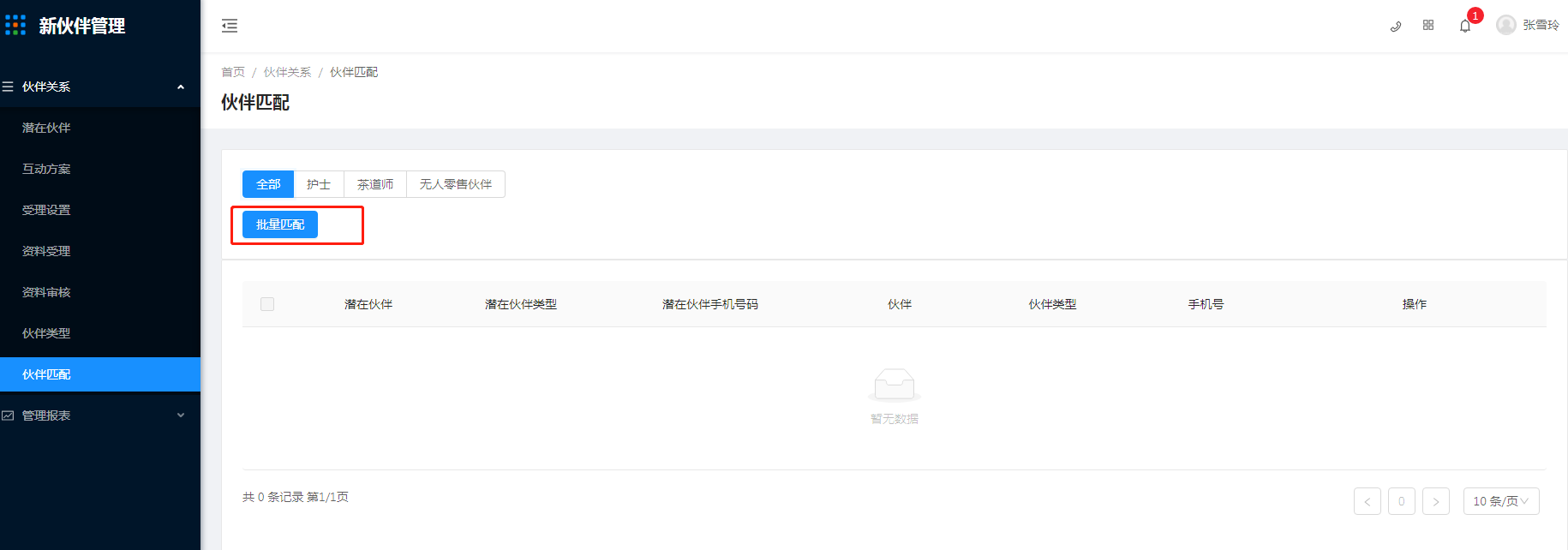The height and width of the screenshot is (550, 1568).
Task: Go to previous page arrow button
Action: (1368, 501)
